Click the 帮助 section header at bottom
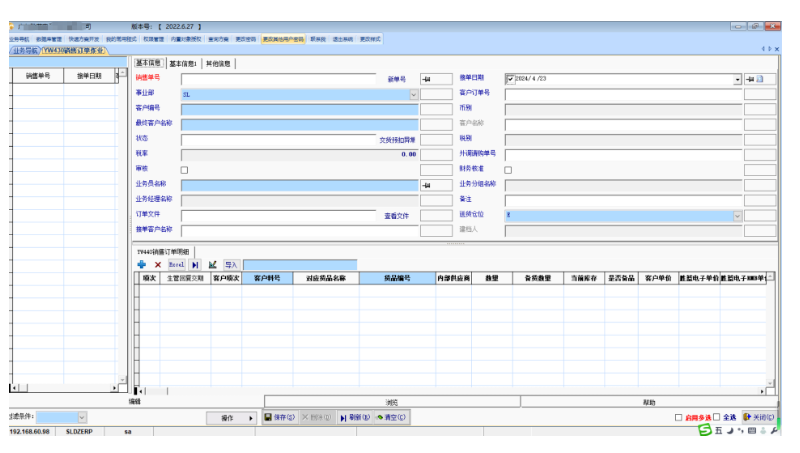 pyautogui.click(x=649, y=402)
